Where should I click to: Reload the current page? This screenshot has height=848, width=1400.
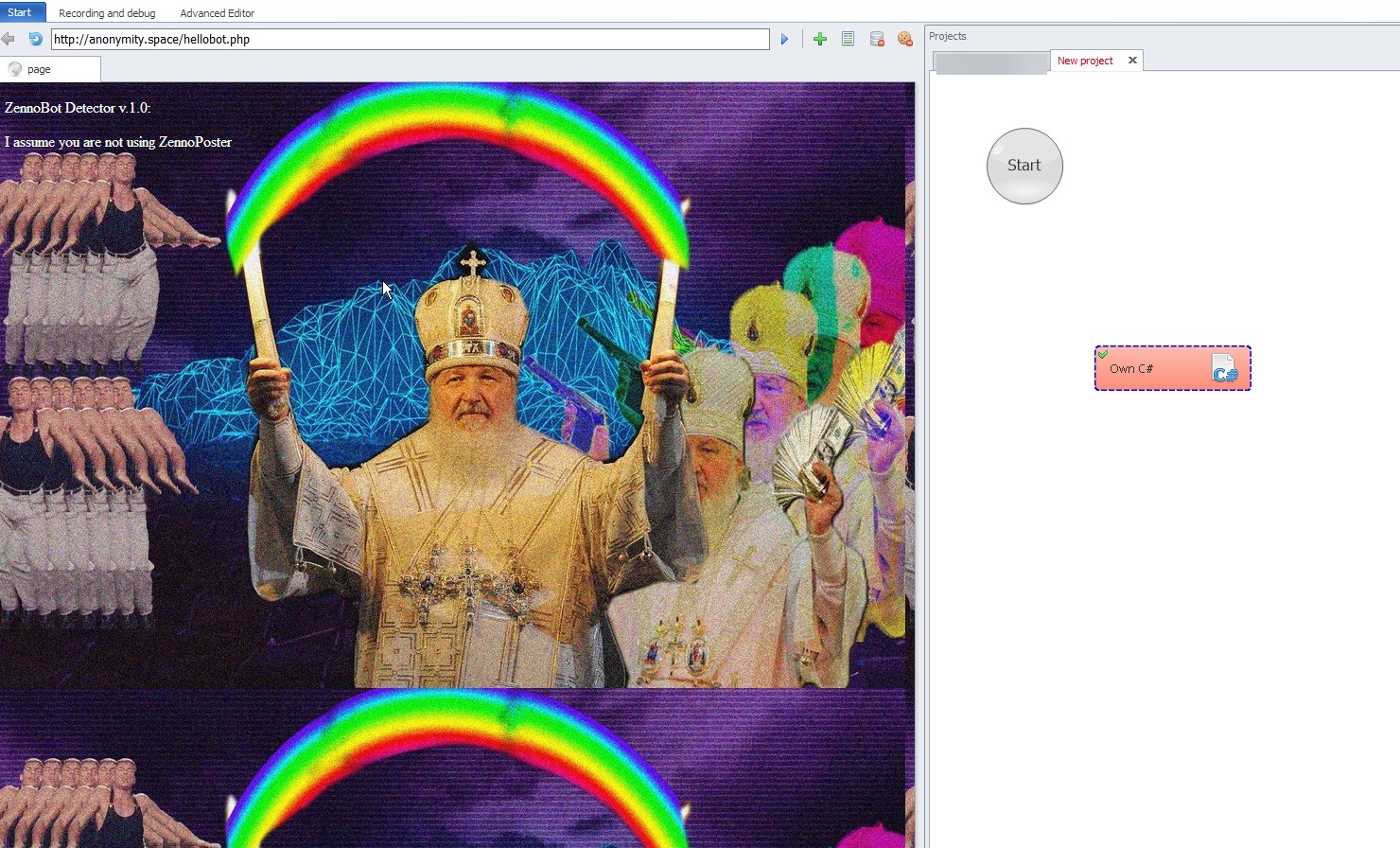pyautogui.click(x=35, y=39)
